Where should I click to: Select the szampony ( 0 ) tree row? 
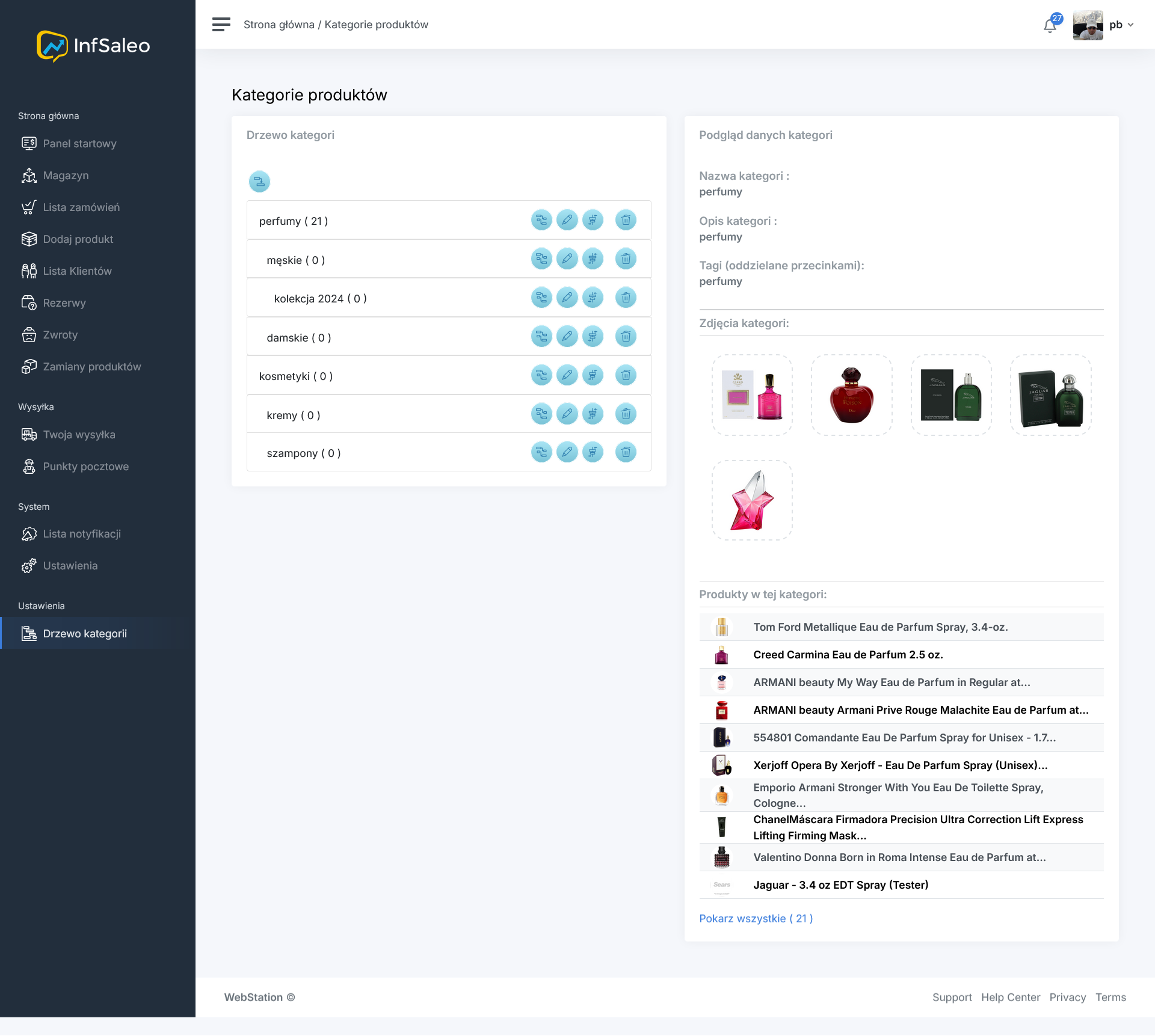pyautogui.click(x=449, y=452)
